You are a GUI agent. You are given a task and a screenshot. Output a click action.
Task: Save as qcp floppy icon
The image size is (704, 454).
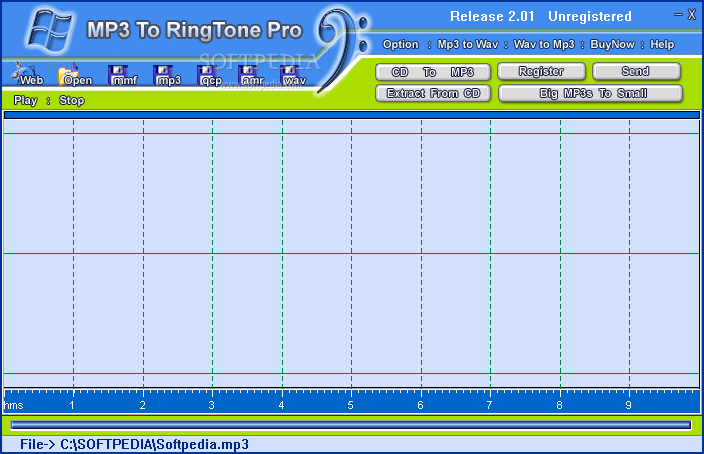click(x=210, y=75)
